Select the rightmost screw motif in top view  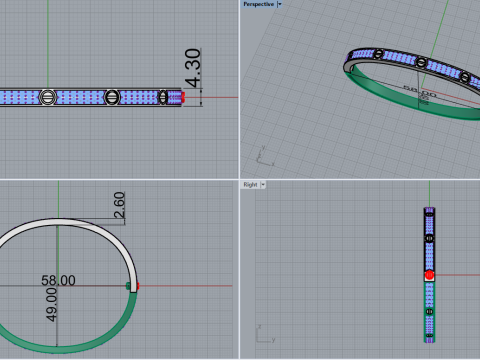click(x=163, y=97)
